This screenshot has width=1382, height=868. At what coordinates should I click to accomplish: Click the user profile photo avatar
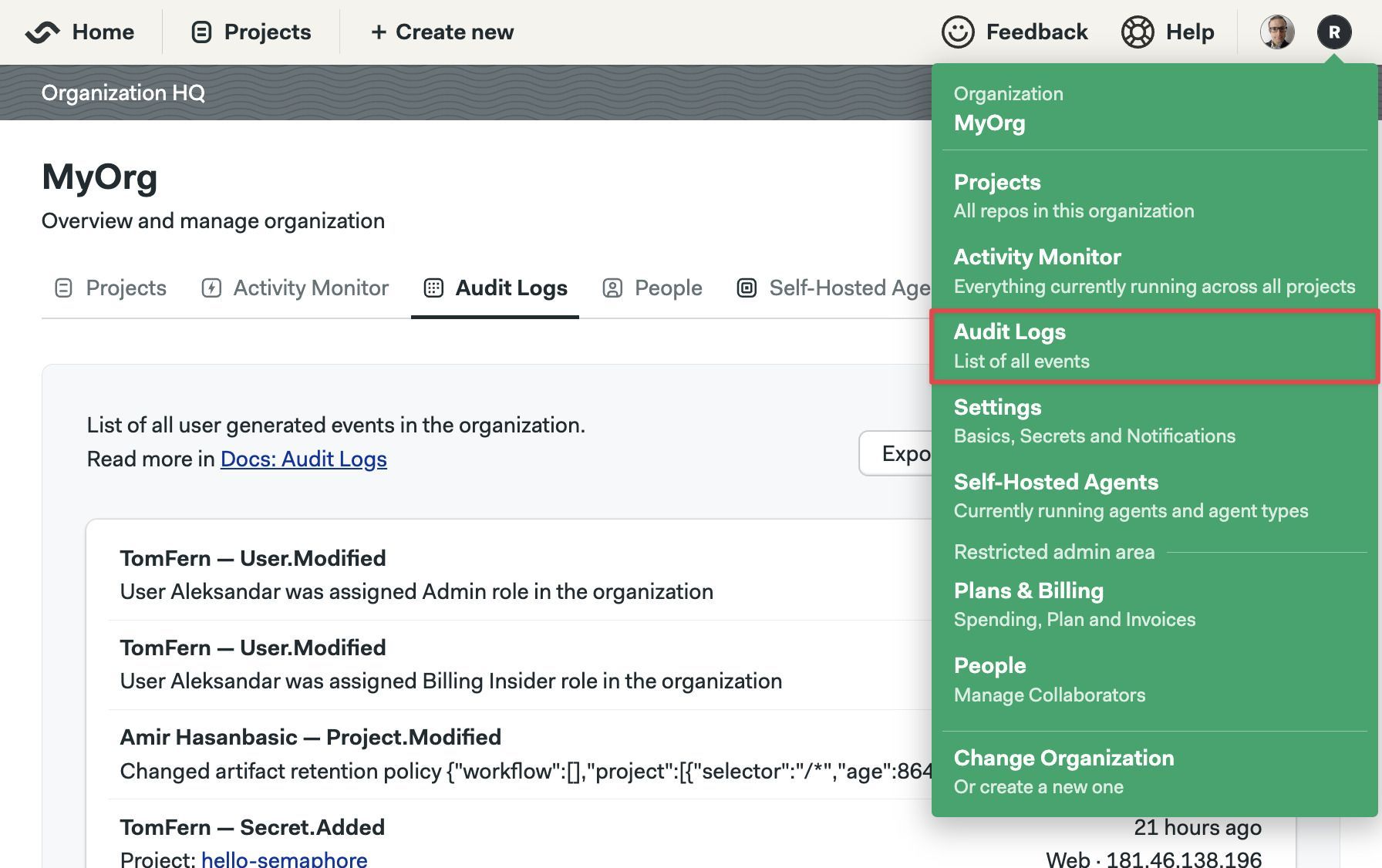(1277, 32)
